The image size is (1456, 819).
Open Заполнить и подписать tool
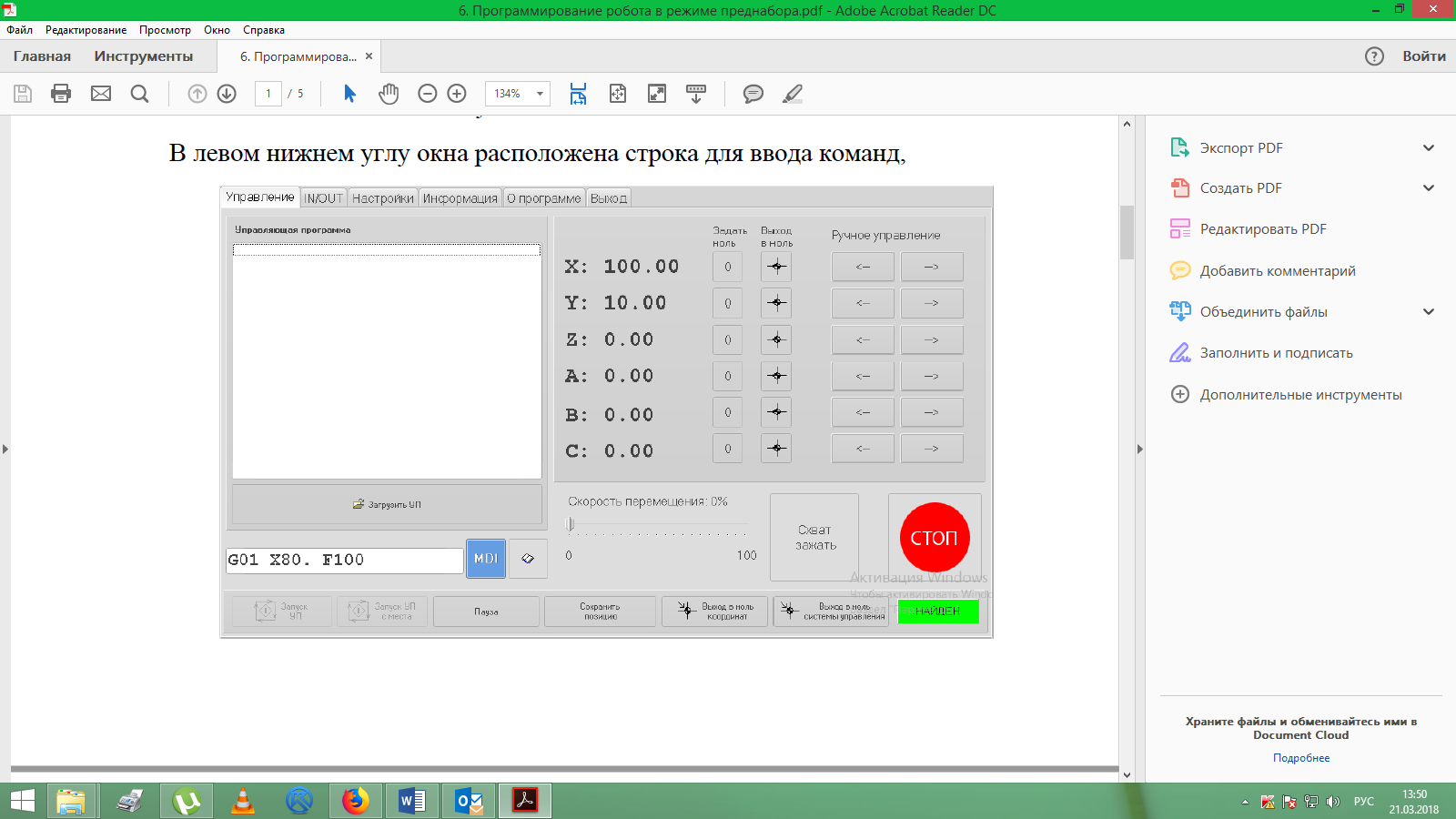(1261, 353)
